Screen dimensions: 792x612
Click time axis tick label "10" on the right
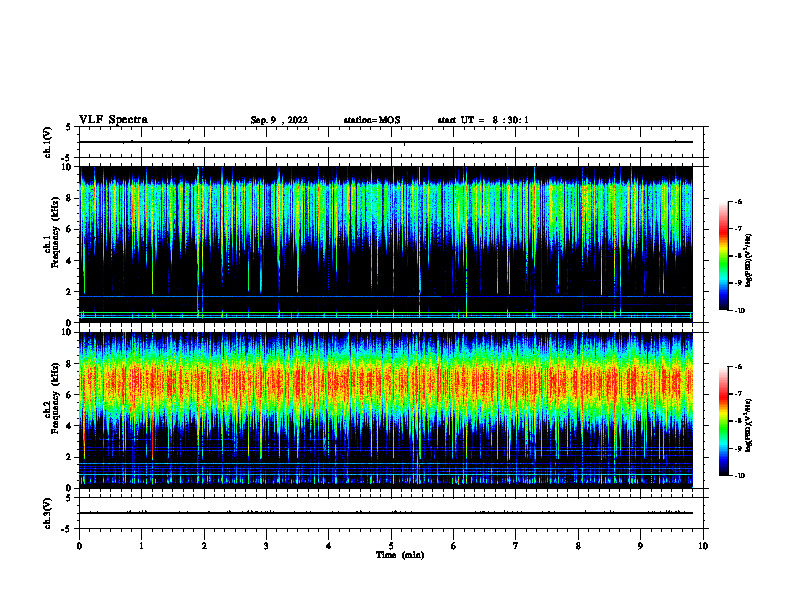(703, 546)
